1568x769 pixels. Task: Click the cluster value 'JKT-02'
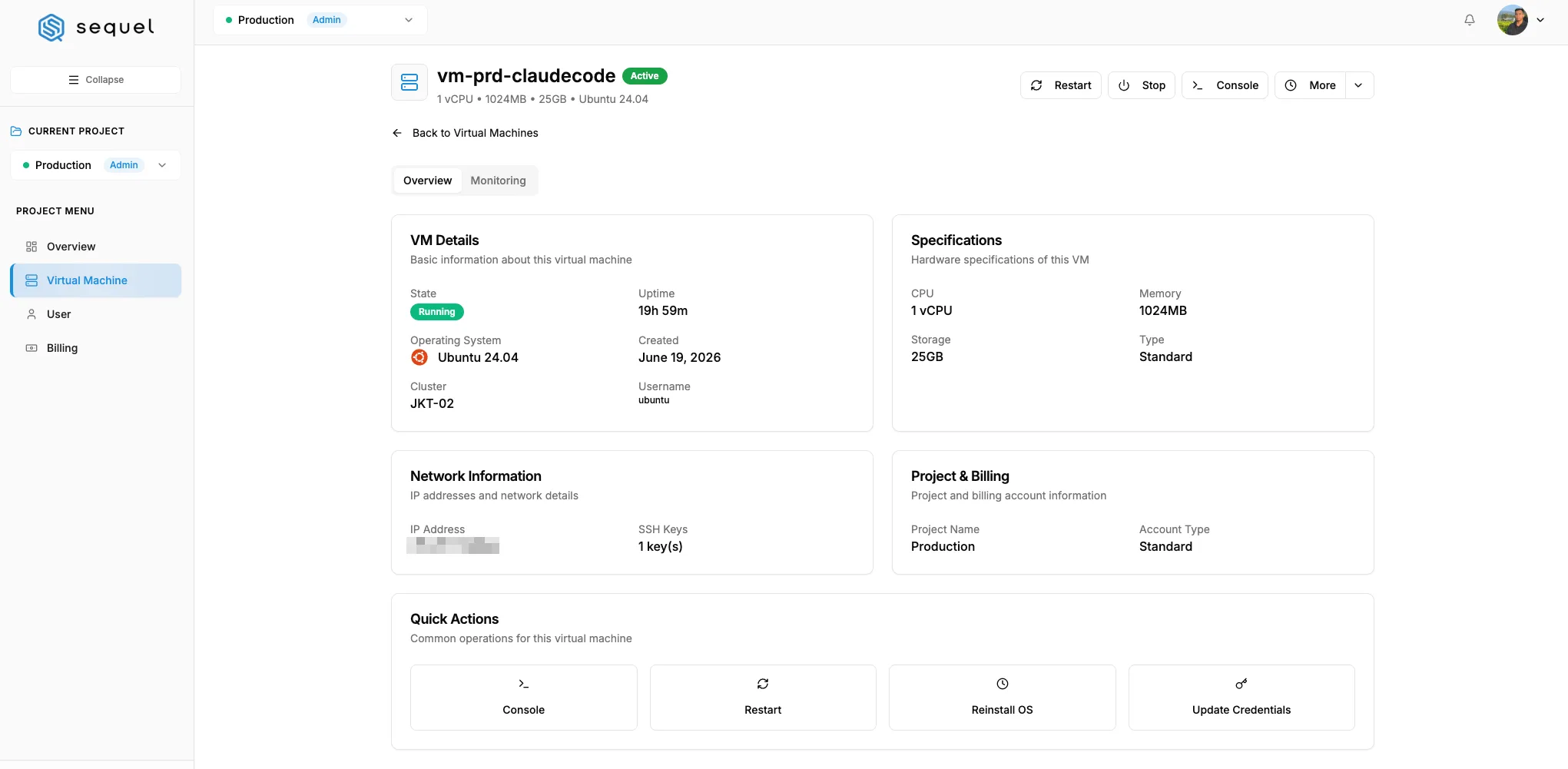(x=432, y=403)
